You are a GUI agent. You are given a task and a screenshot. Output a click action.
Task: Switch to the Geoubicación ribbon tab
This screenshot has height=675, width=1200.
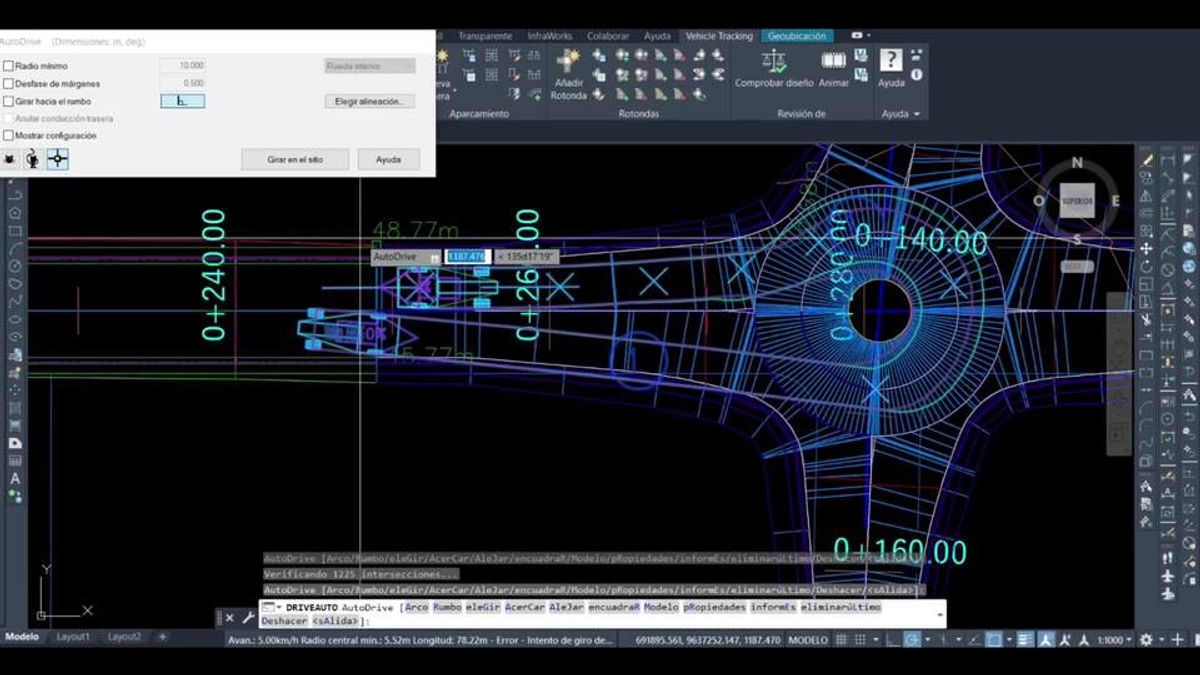[x=797, y=36]
